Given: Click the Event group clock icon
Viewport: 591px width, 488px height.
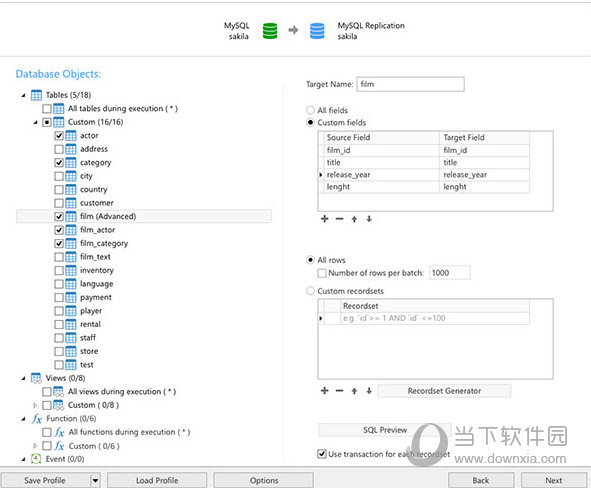Looking at the screenshot, I should pos(36,459).
